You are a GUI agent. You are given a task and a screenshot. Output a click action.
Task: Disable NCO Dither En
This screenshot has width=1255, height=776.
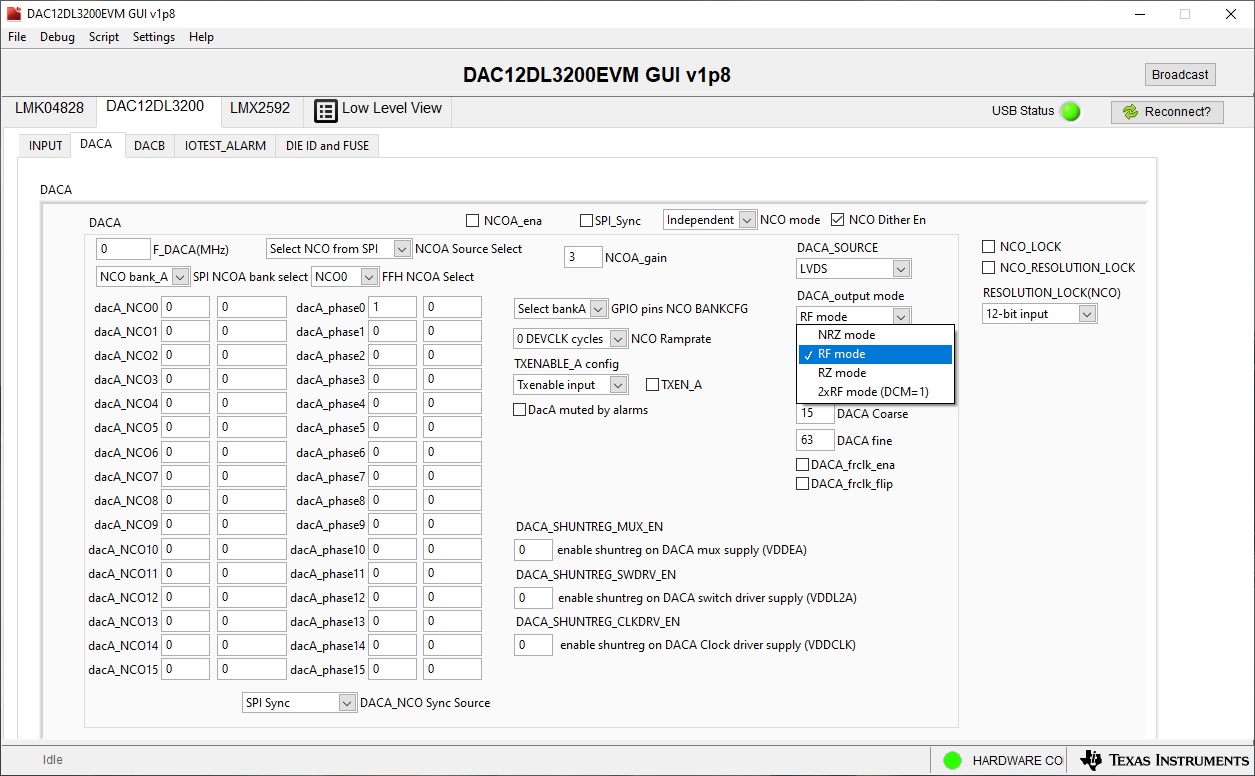(x=836, y=219)
